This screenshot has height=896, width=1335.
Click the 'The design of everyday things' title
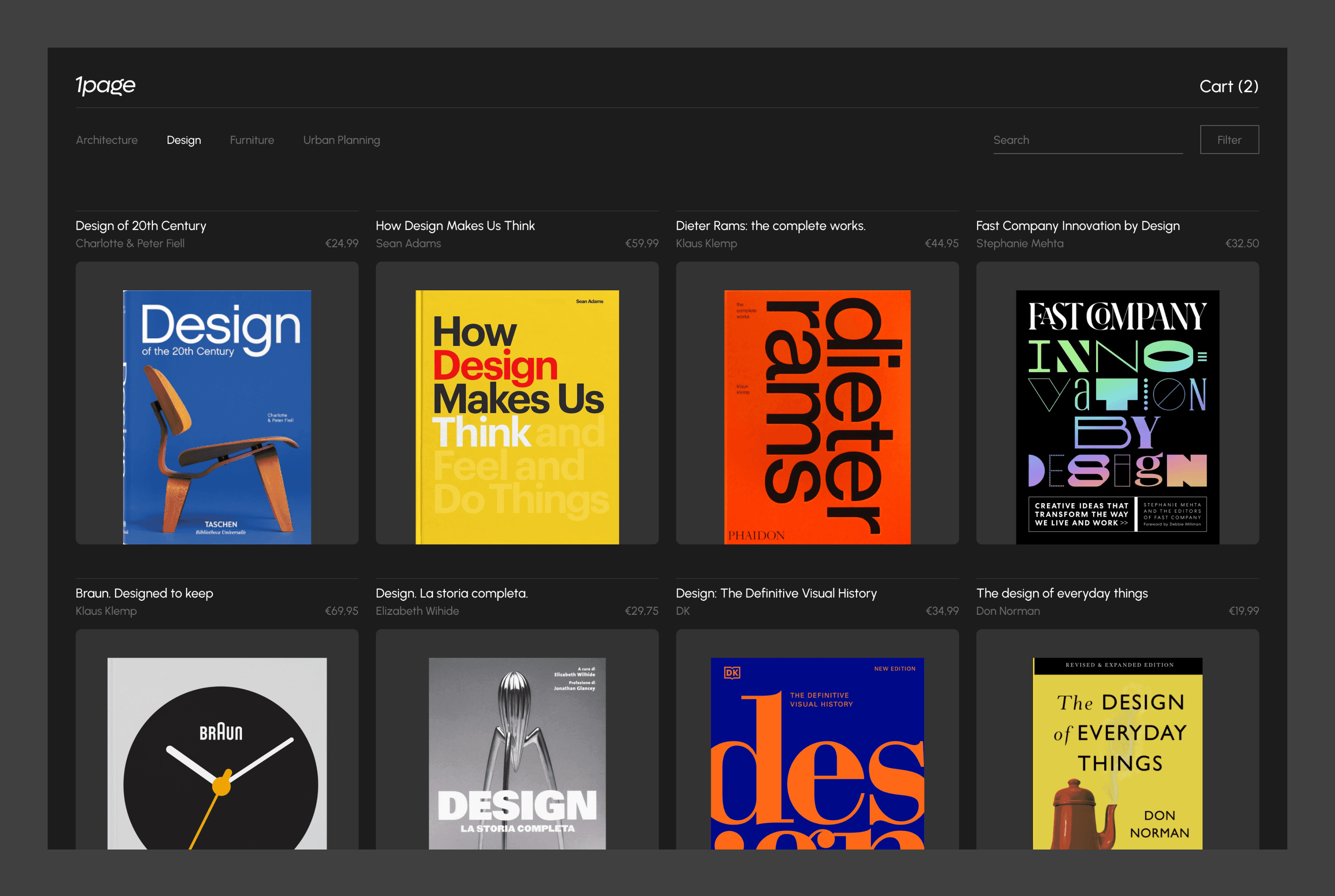coord(1061,593)
